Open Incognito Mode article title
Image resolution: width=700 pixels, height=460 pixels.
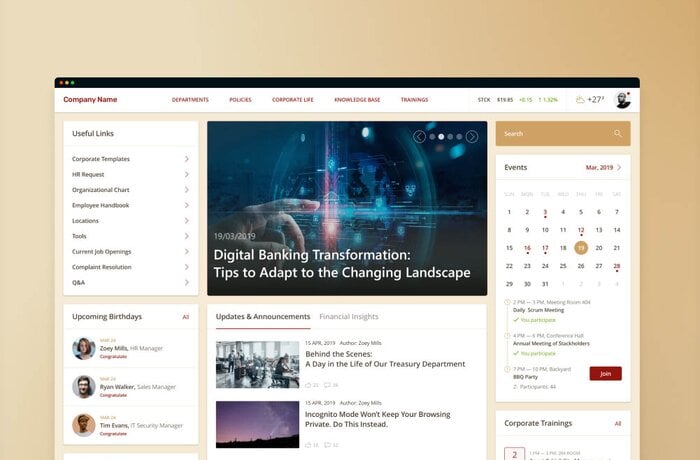coord(378,419)
